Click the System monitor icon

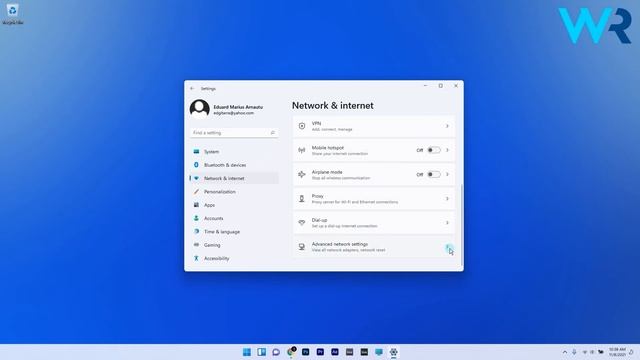click(196, 151)
